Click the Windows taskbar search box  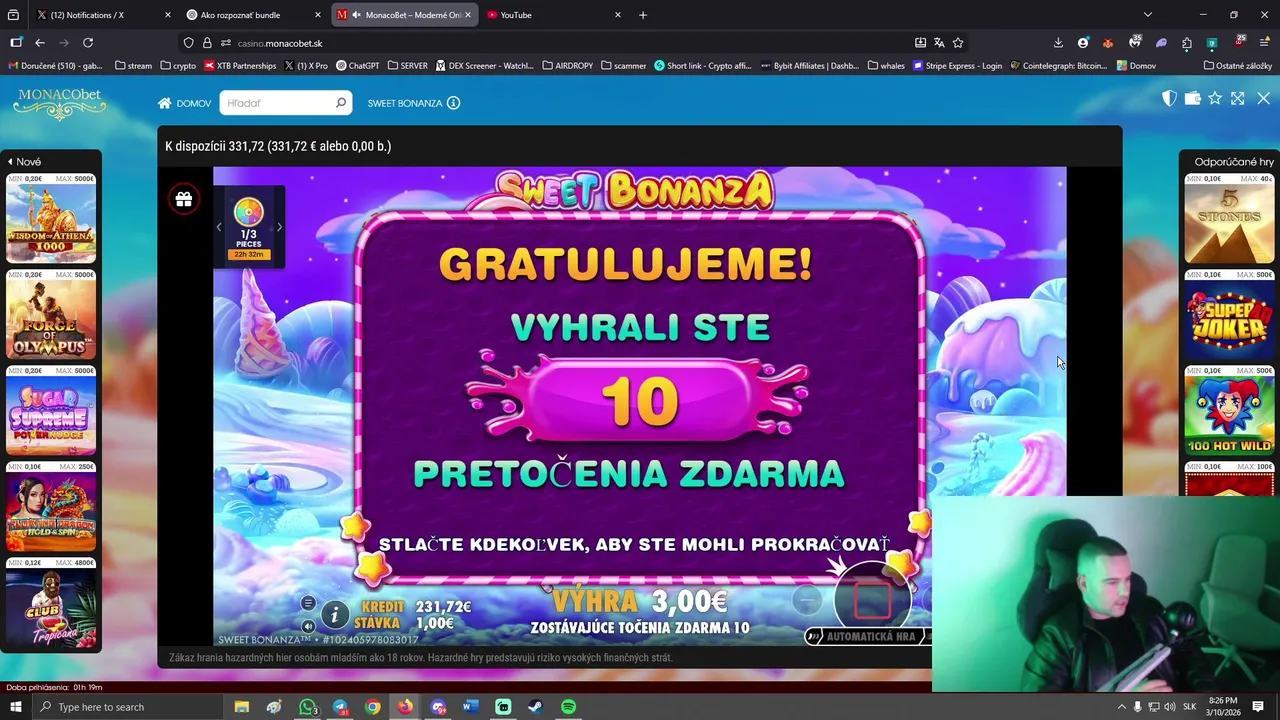(x=129, y=707)
